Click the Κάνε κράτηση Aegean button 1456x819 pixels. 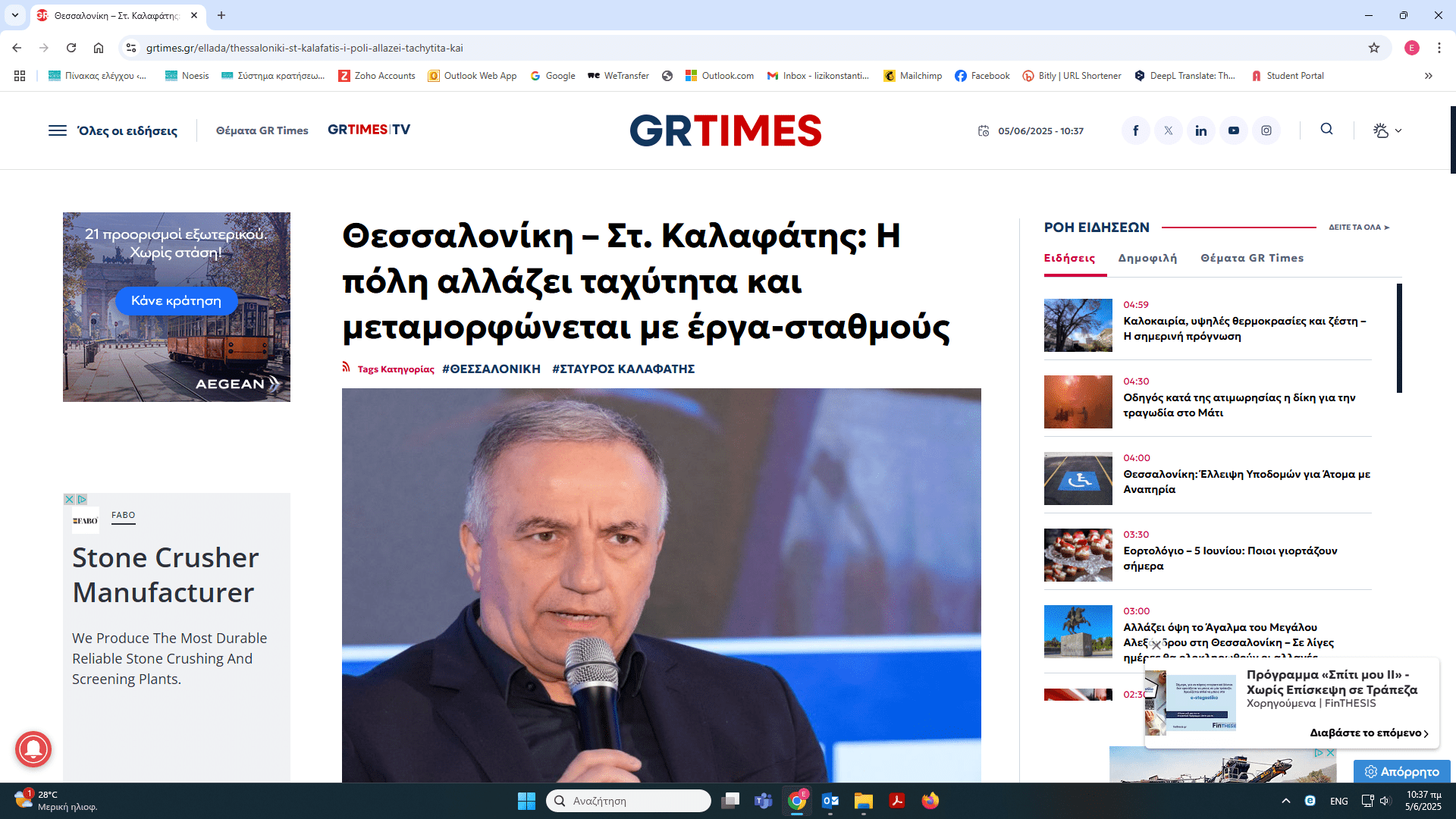coord(176,300)
